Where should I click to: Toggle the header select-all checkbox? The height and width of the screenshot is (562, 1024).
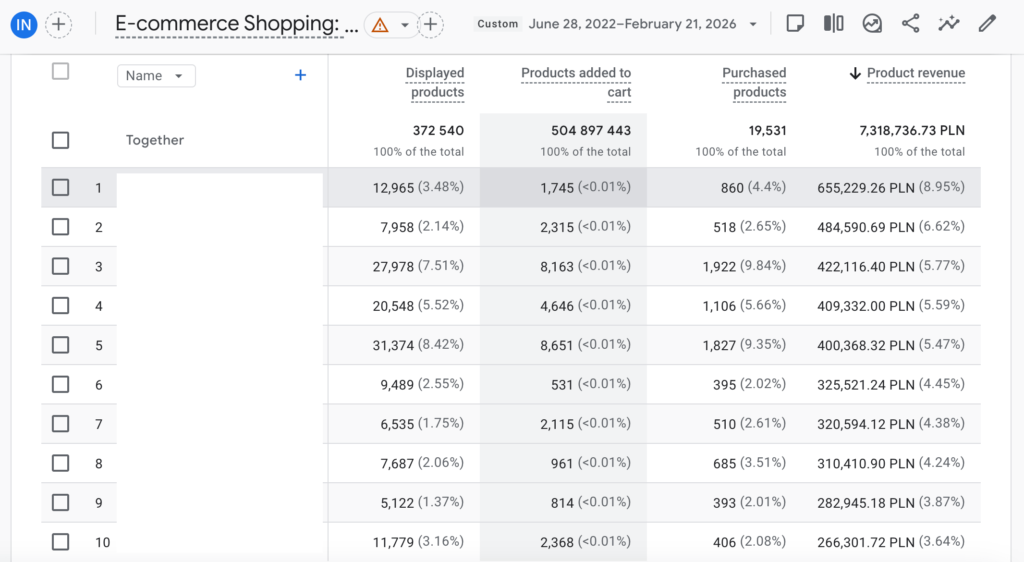[x=61, y=71]
